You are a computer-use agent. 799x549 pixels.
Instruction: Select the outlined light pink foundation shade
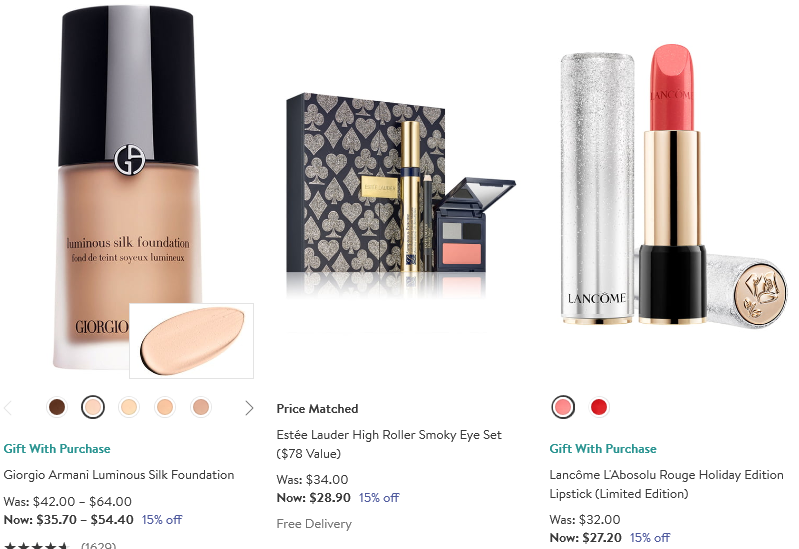coord(93,407)
